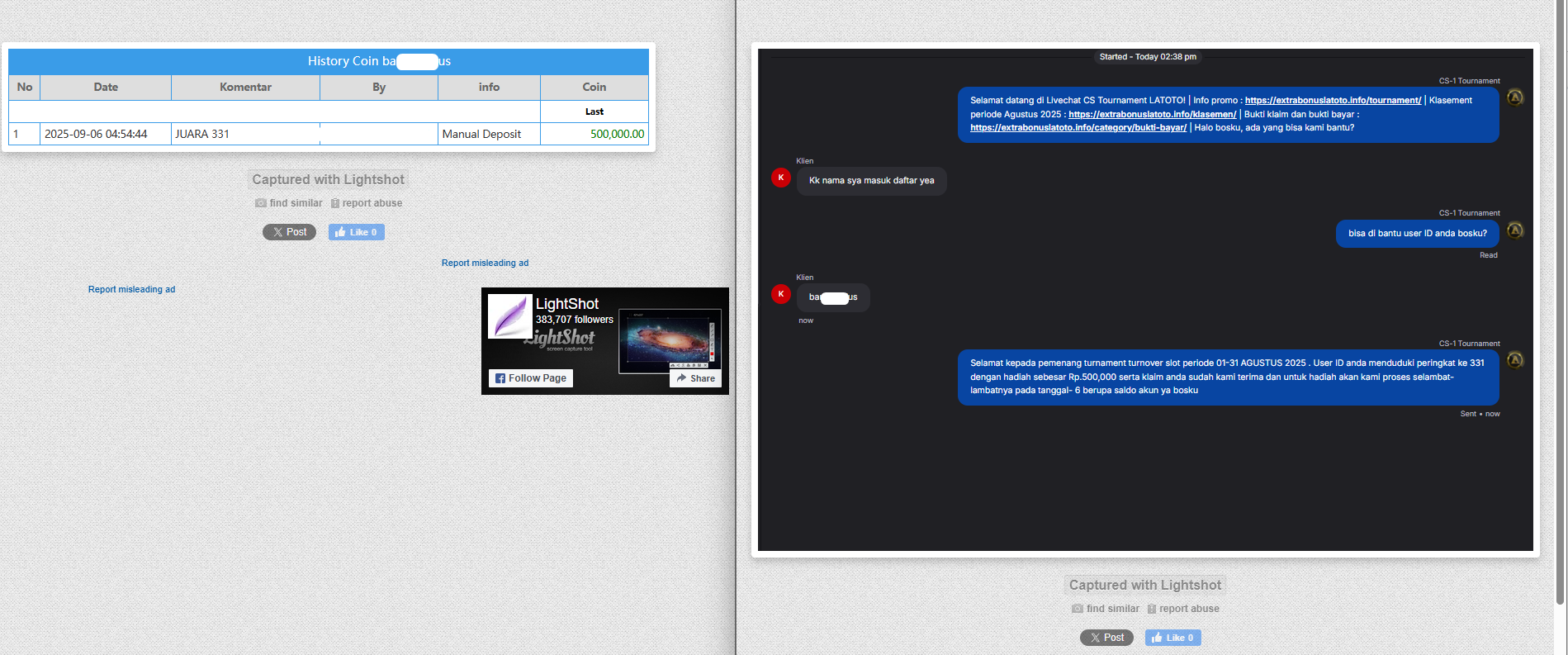The height and width of the screenshot is (655, 1568).
Task: Click 'Date' column header
Action: (x=106, y=87)
